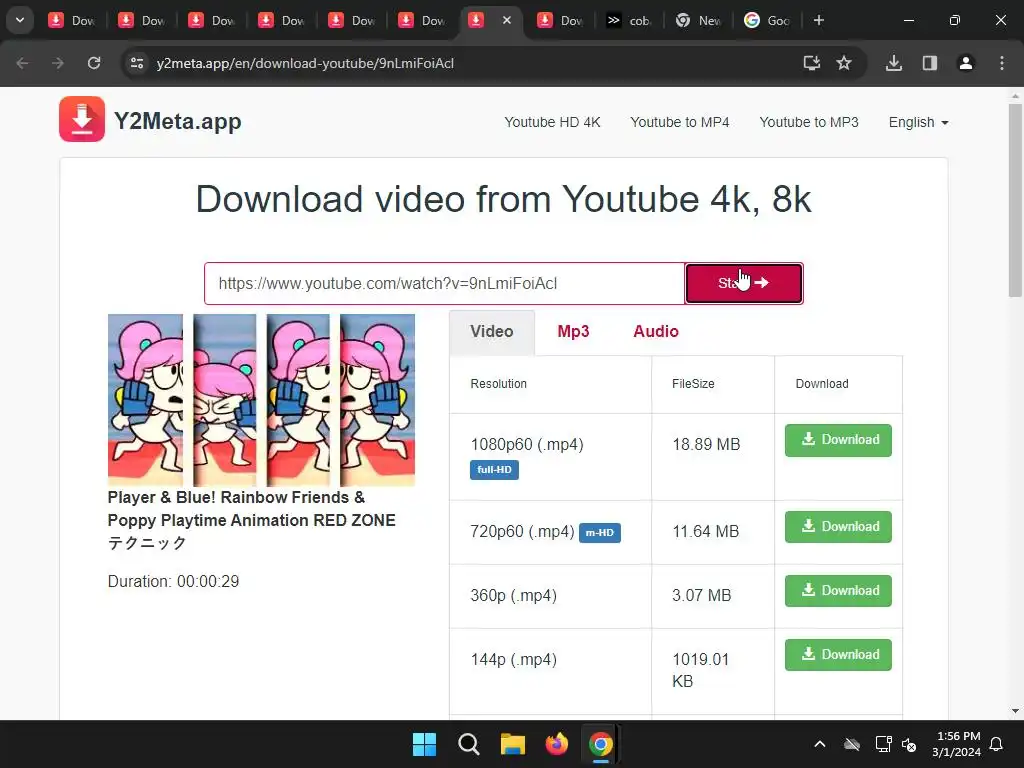Image resolution: width=1024 pixels, height=768 pixels.
Task: Click the muted volume tray icon
Action: (x=908, y=744)
